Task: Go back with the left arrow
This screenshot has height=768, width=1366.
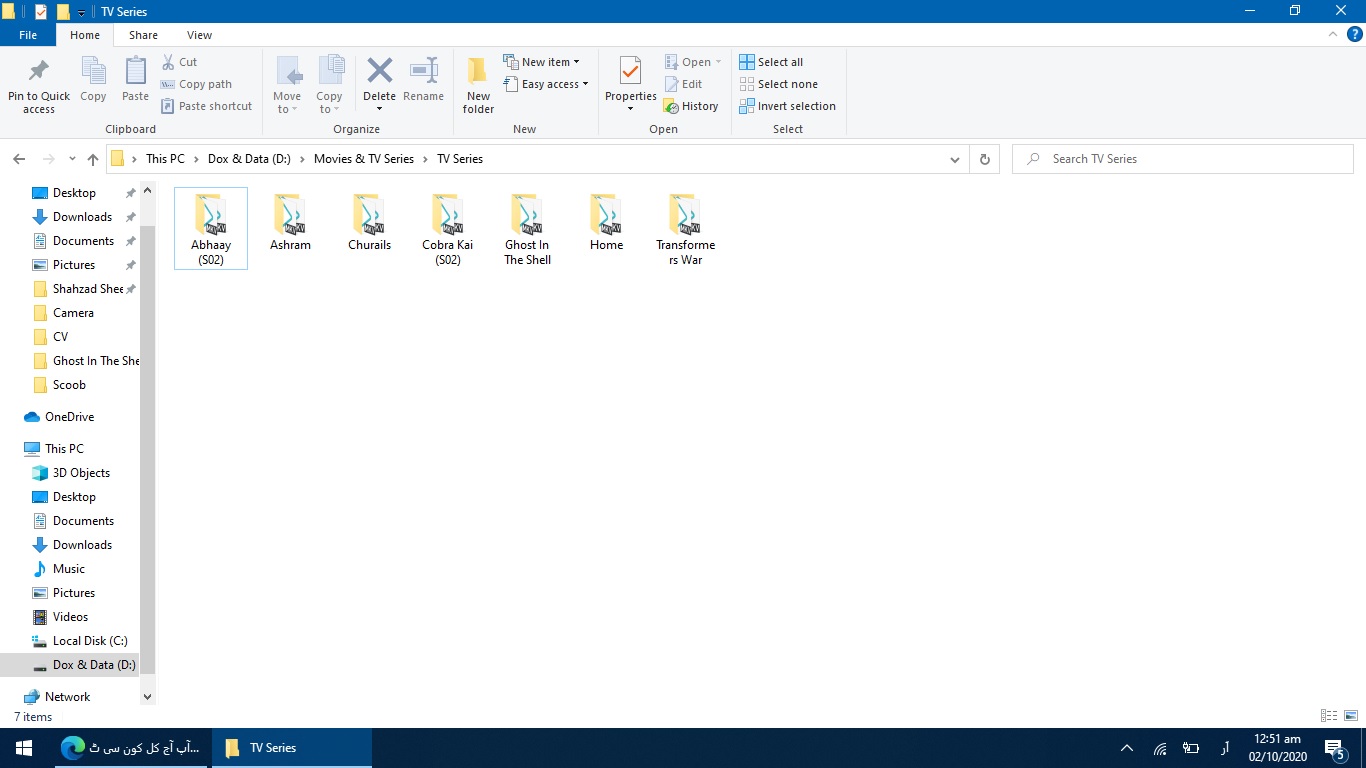Action: (x=19, y=159)
